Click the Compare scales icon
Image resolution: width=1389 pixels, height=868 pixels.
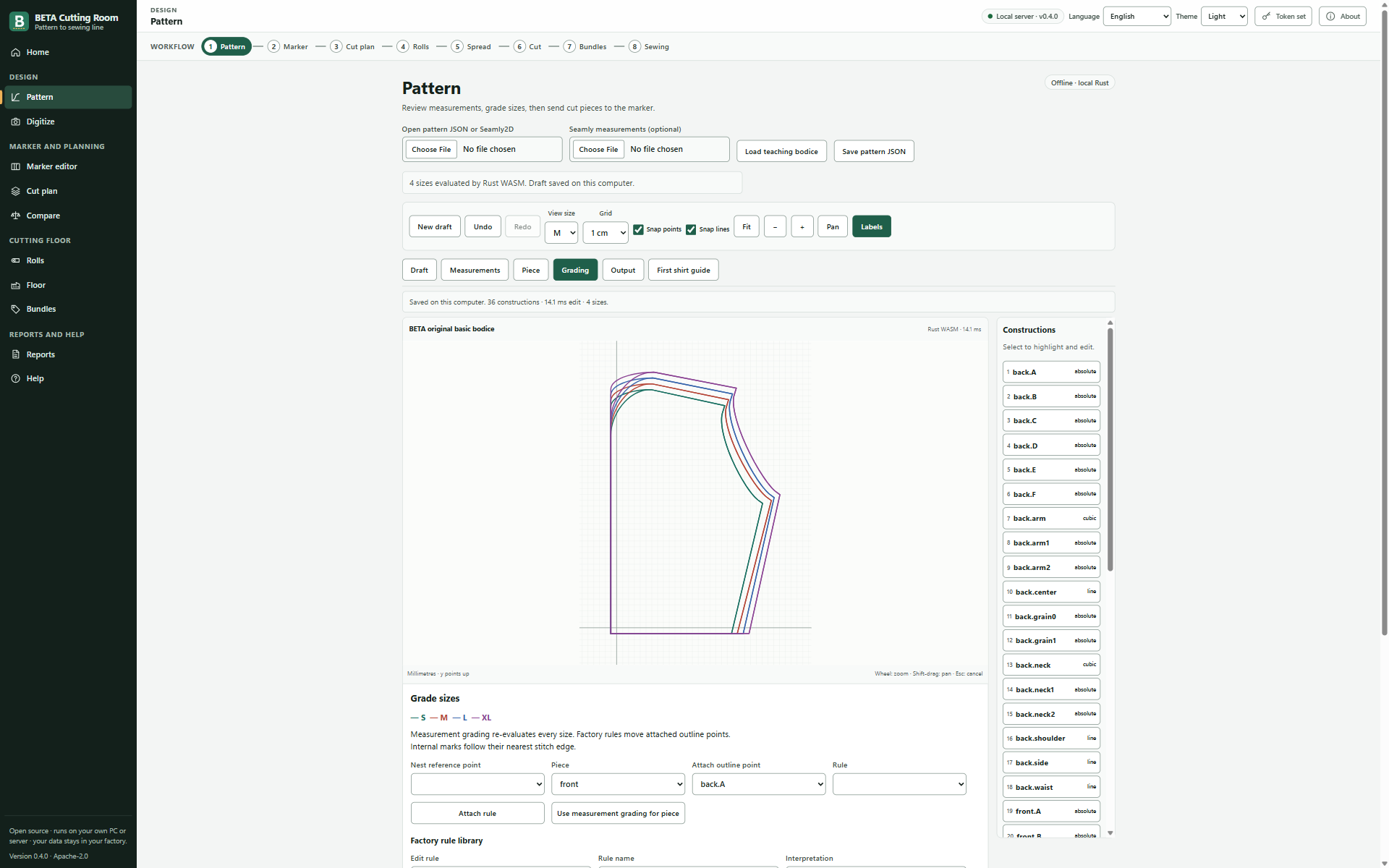click(x=16, y=216)
